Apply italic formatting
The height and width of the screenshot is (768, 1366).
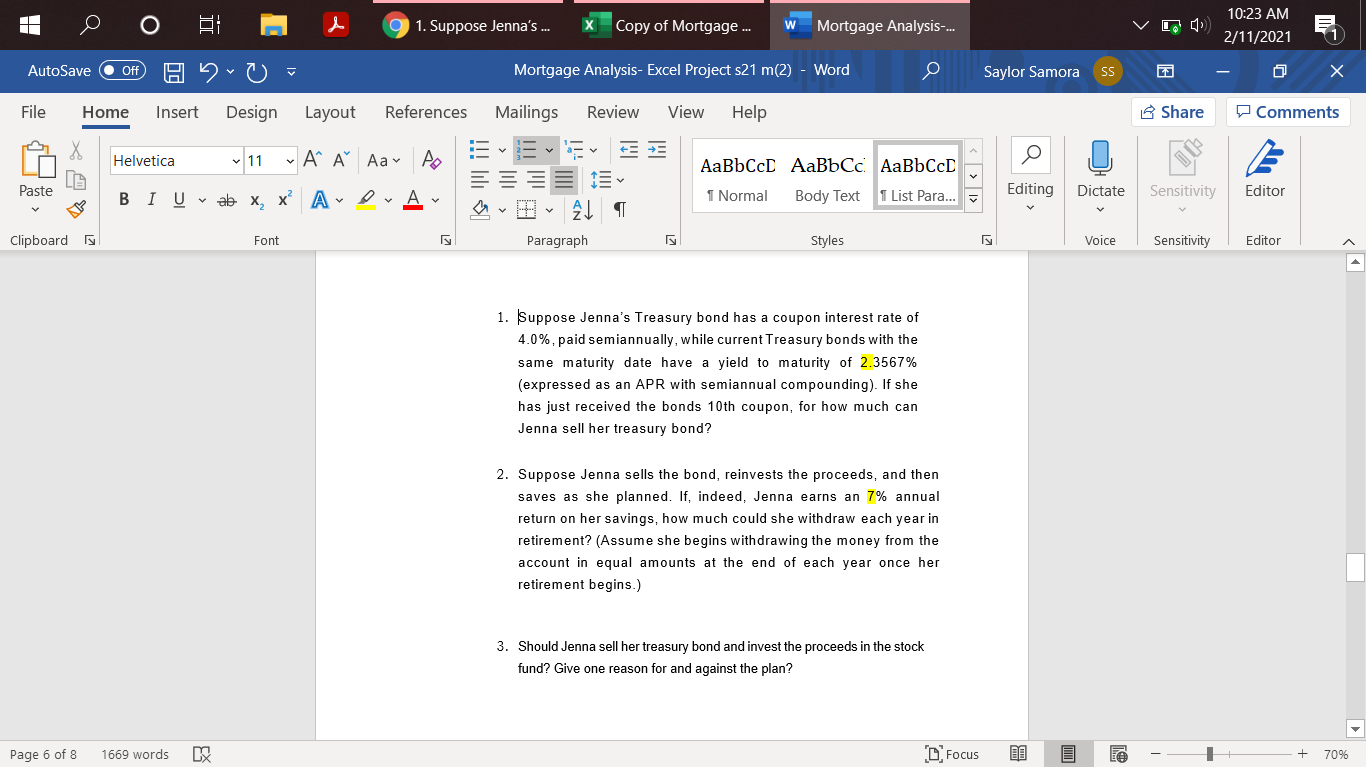click(151, 199)
